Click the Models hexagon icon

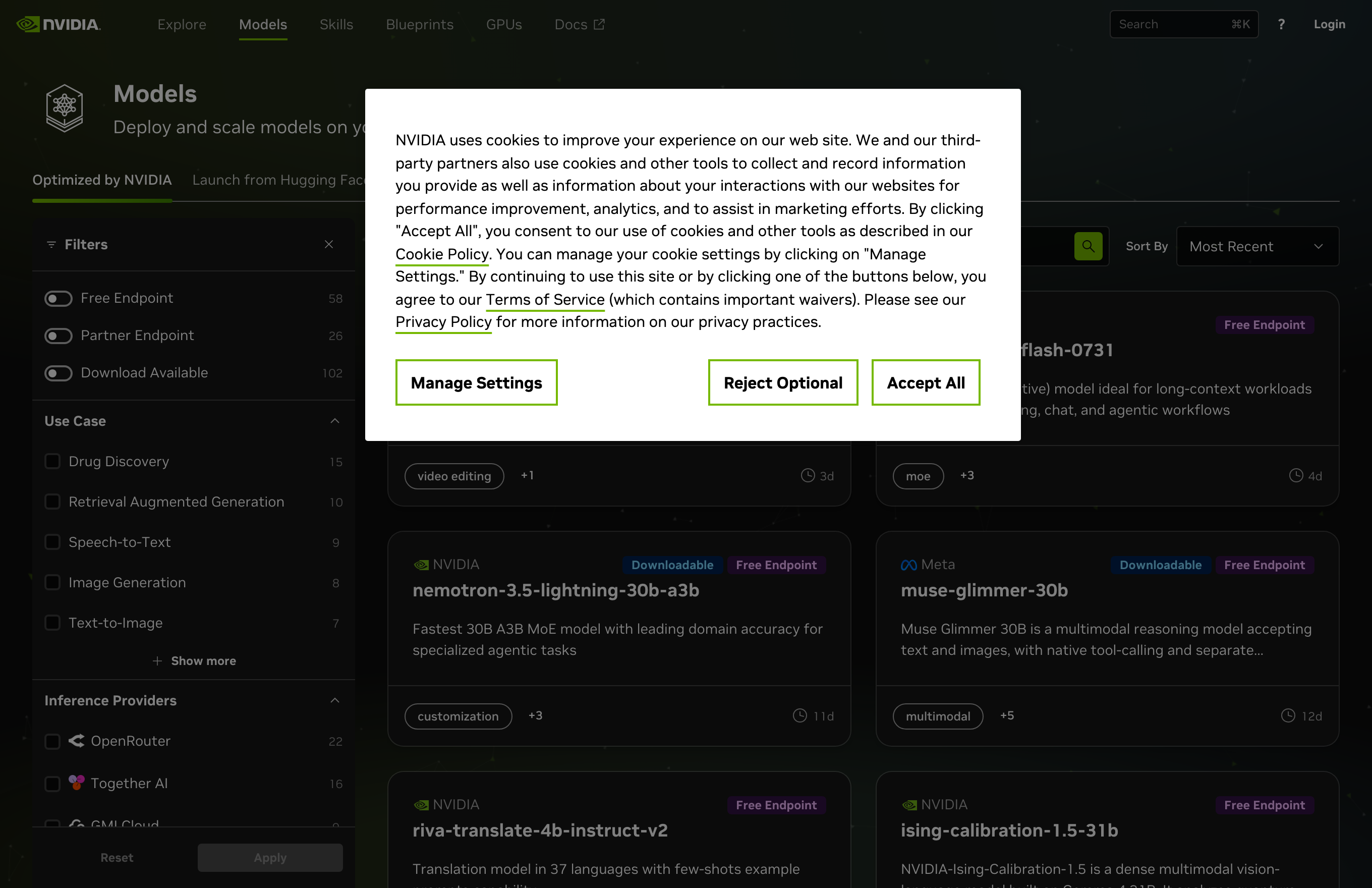(x=65, y=108)
